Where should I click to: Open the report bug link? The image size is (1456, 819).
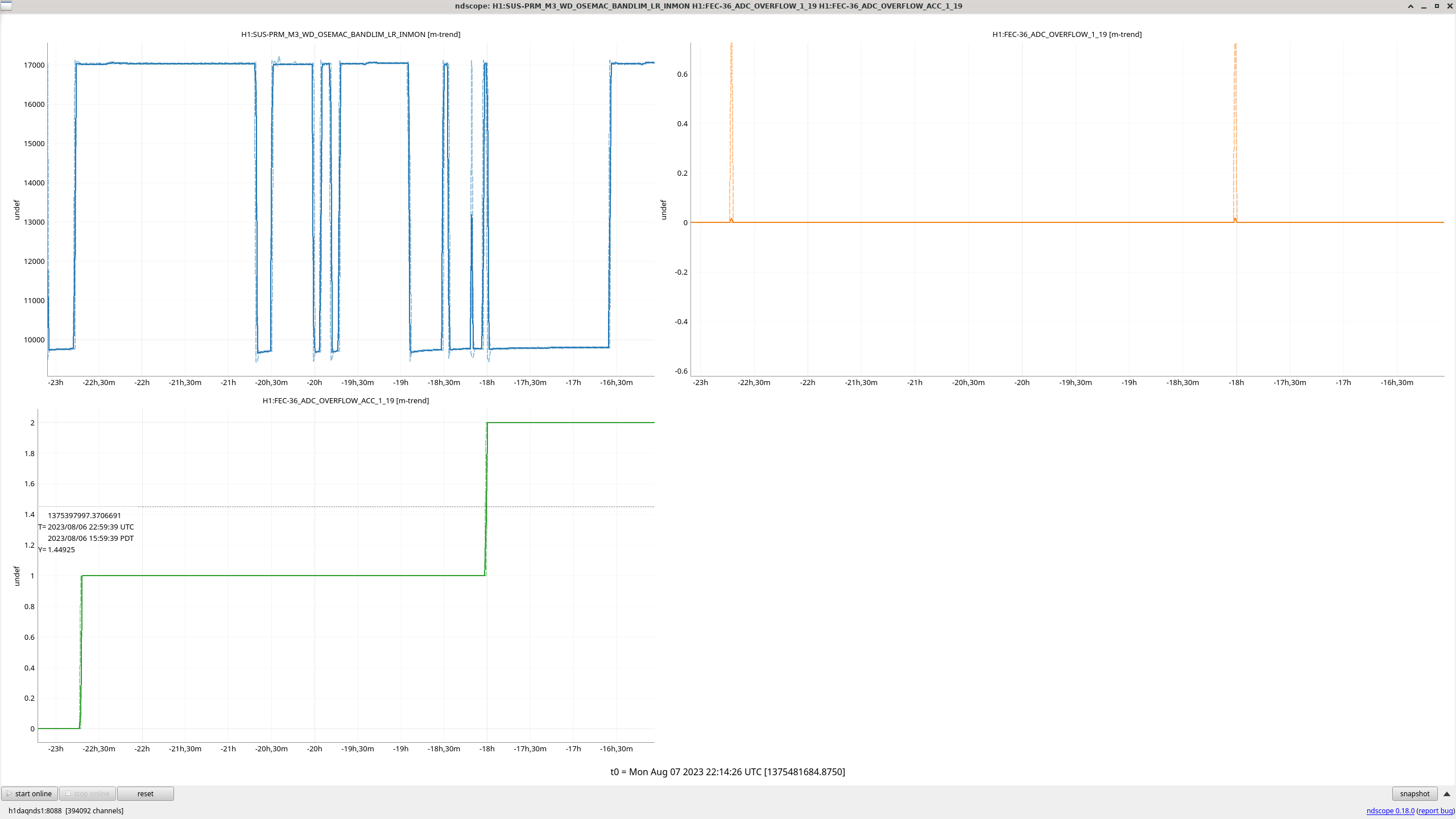point(1435,810)
